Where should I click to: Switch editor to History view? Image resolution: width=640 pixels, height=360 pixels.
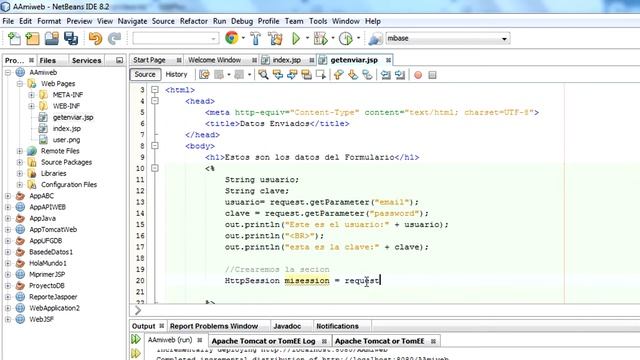tap(176, 74)
